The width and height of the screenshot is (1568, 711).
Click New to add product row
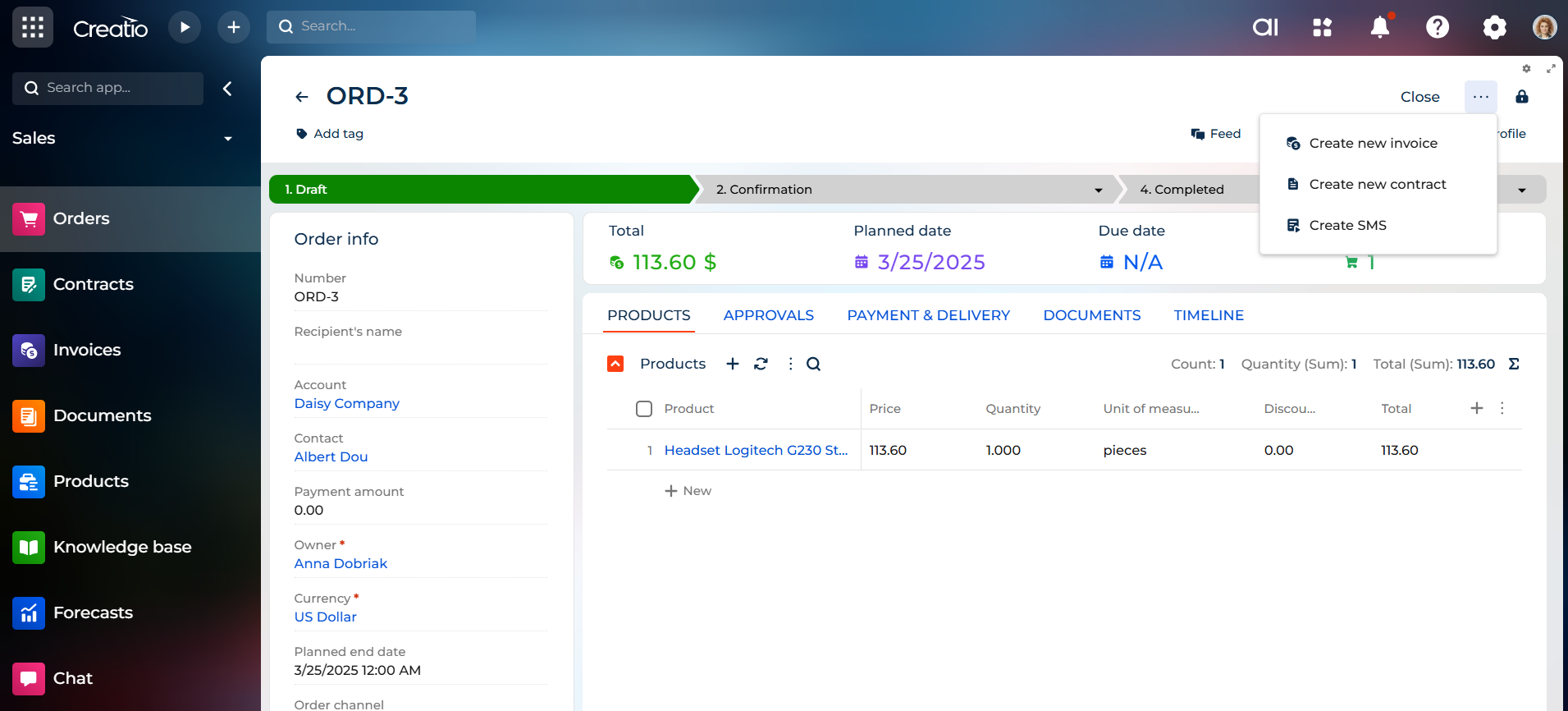pyautogui.click(x=688, y=491)
